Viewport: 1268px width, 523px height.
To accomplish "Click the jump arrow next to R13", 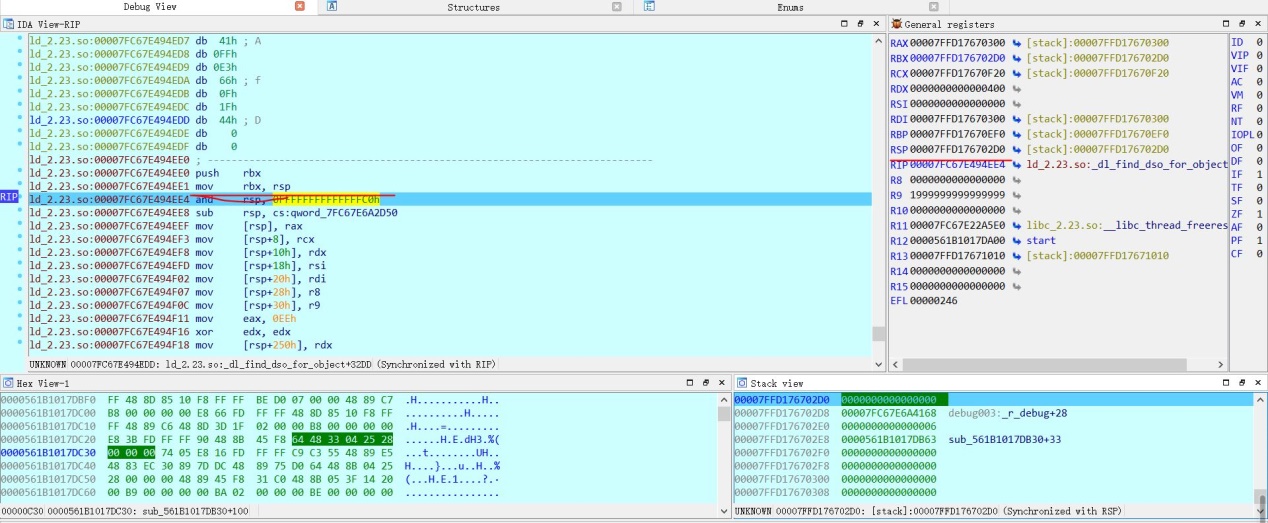I will coord(1017,256).
